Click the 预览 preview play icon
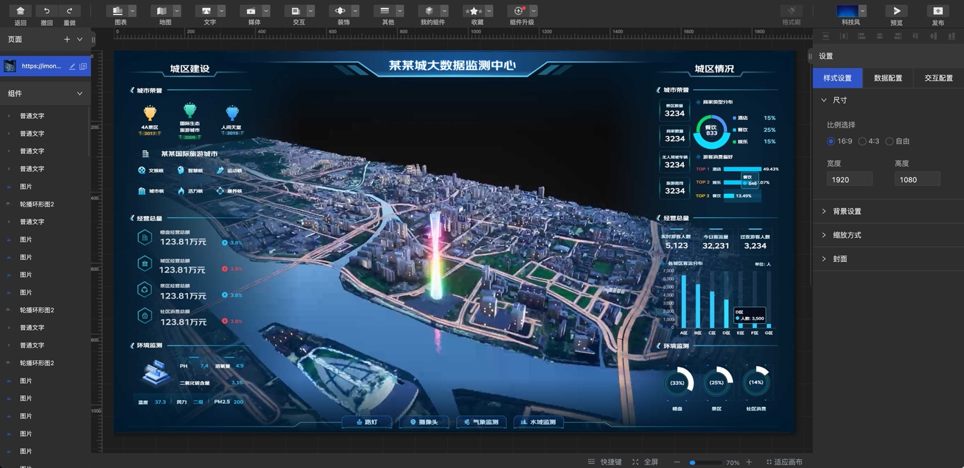 (896, 11)
